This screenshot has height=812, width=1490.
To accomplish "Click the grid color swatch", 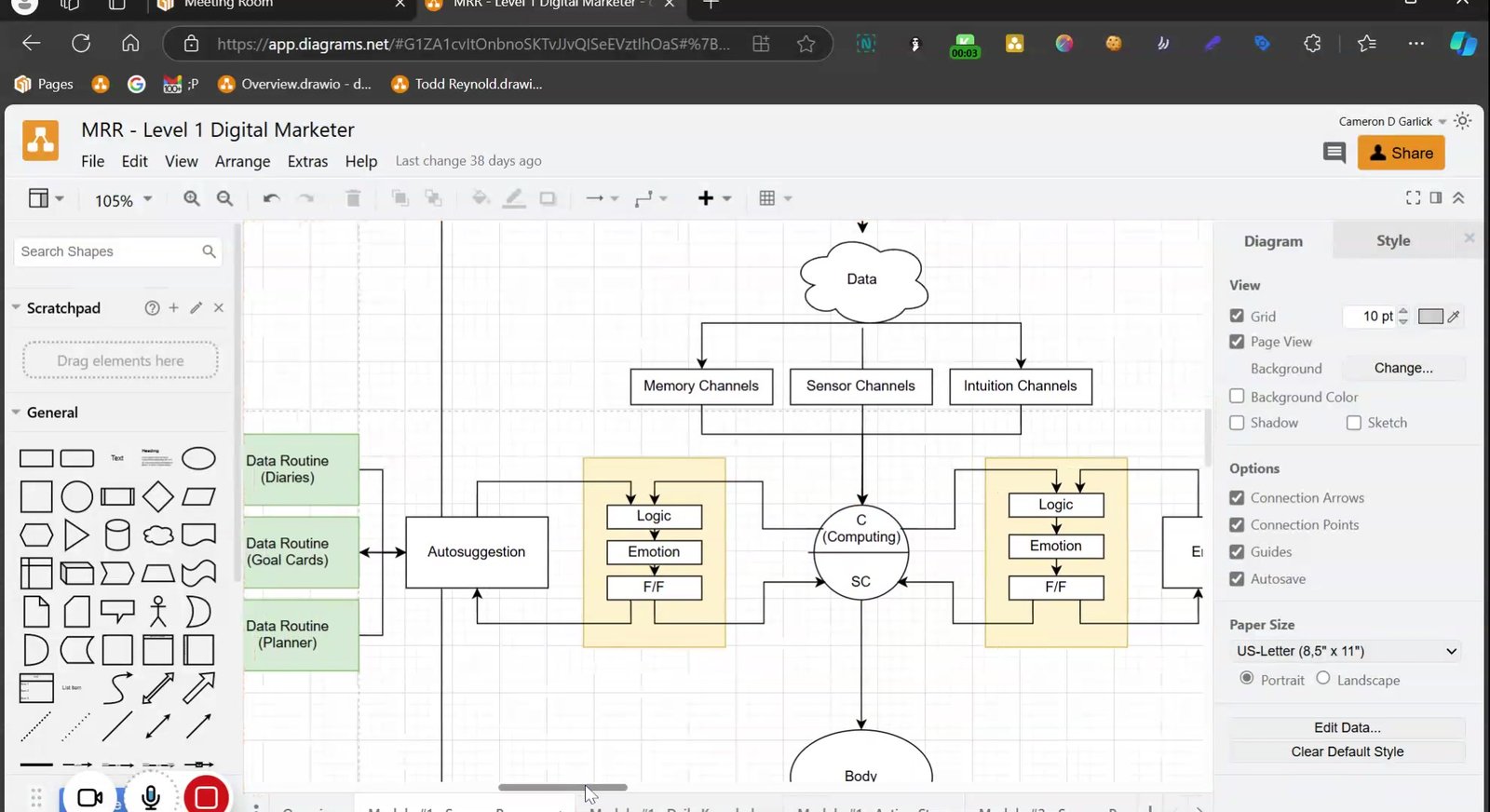I will pyautogui.click(x=1429, y=317).
